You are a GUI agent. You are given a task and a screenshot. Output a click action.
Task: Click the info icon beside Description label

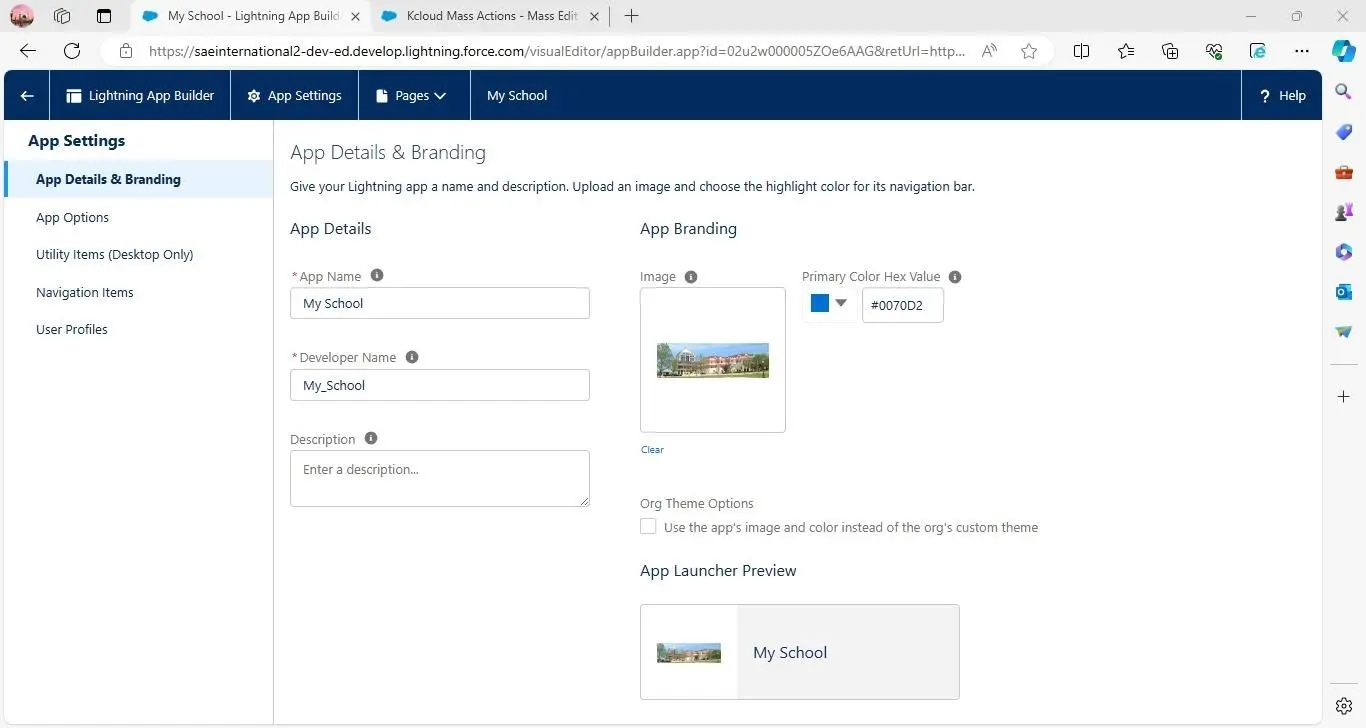coord(371,438)
